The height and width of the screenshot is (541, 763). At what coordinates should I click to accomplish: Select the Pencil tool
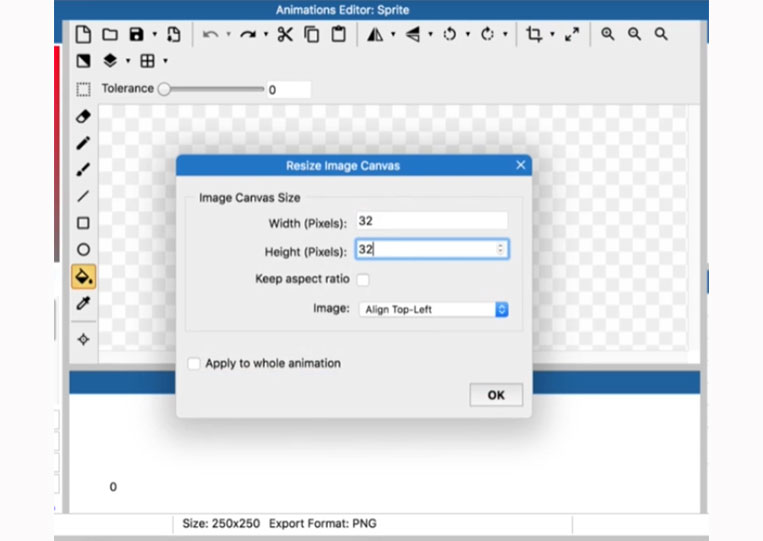[83, 143]
